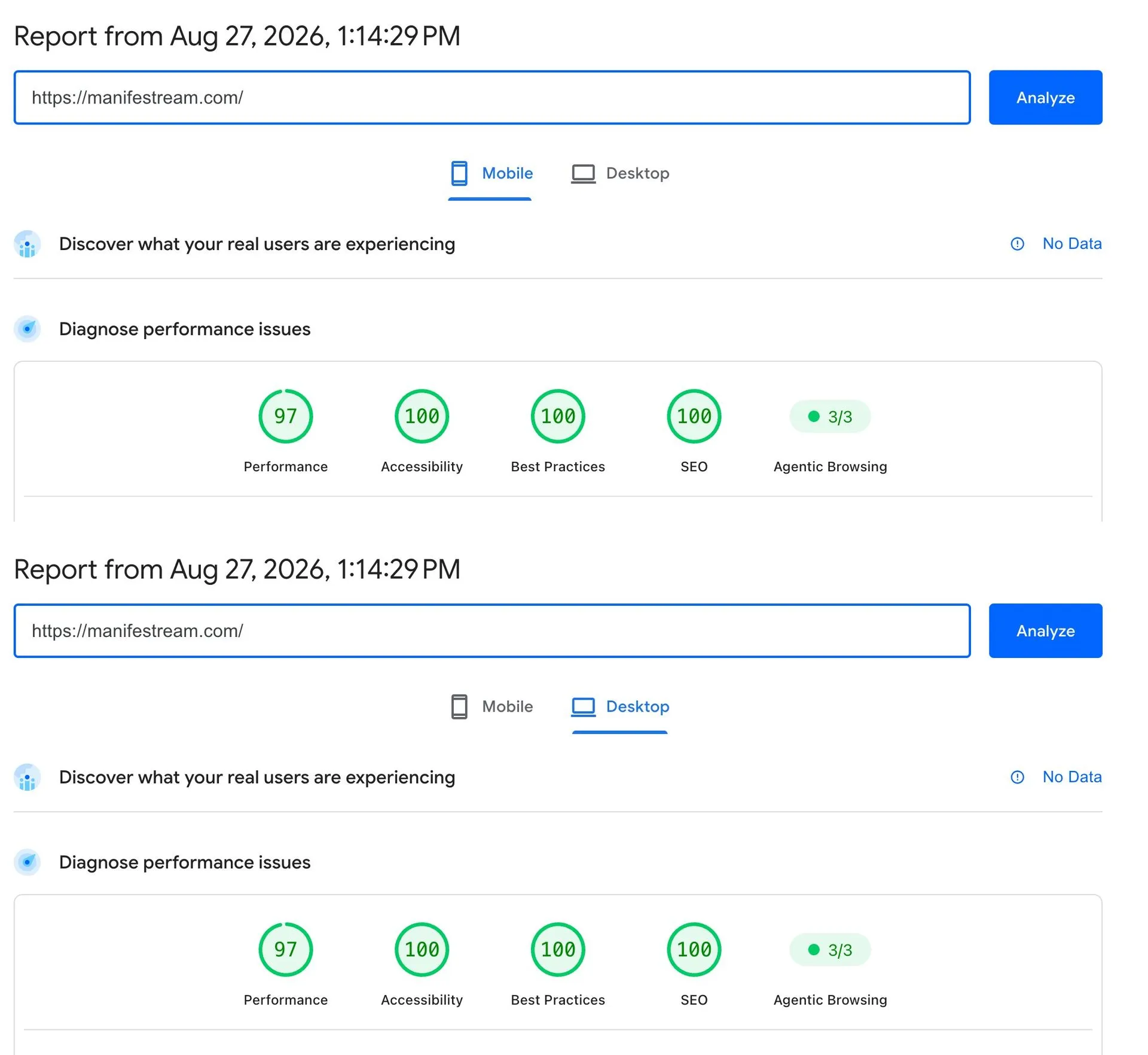Select the Mobile tab in the bottom report
This screenshot has height=1055, width=1148.
[490, 707]
